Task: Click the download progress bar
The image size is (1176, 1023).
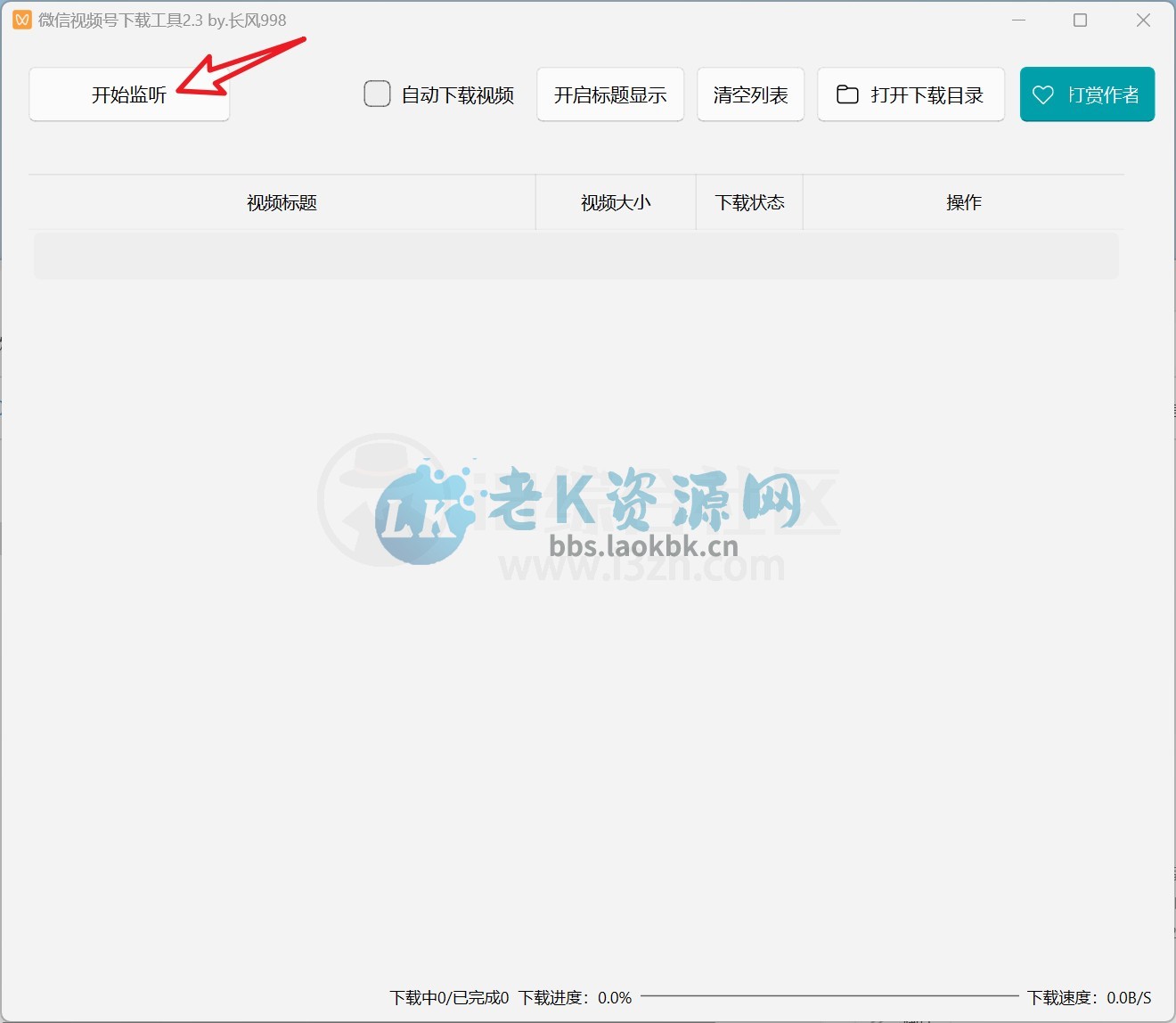Action: point(829,996)
